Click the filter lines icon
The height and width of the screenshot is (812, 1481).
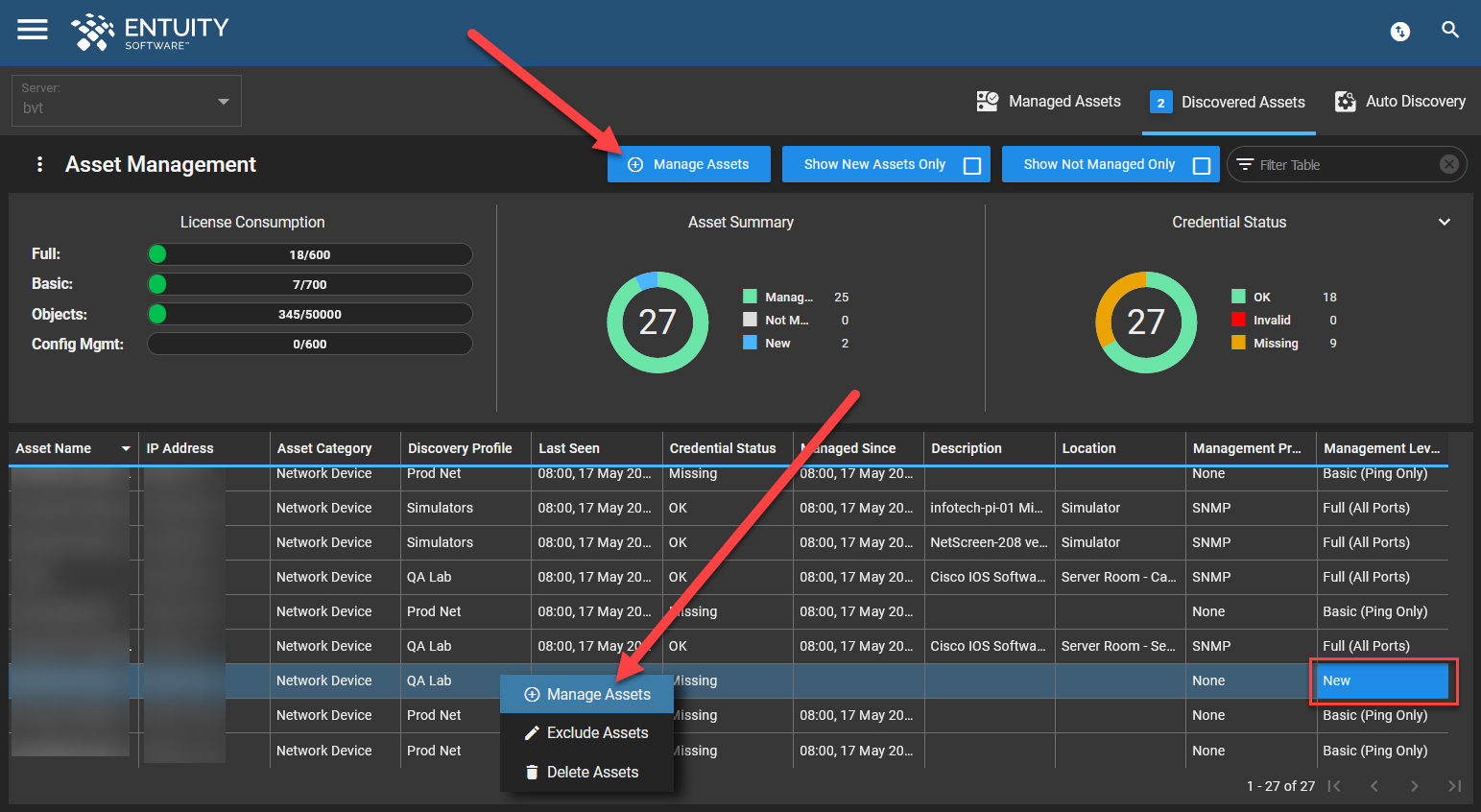click(1245, 164)
